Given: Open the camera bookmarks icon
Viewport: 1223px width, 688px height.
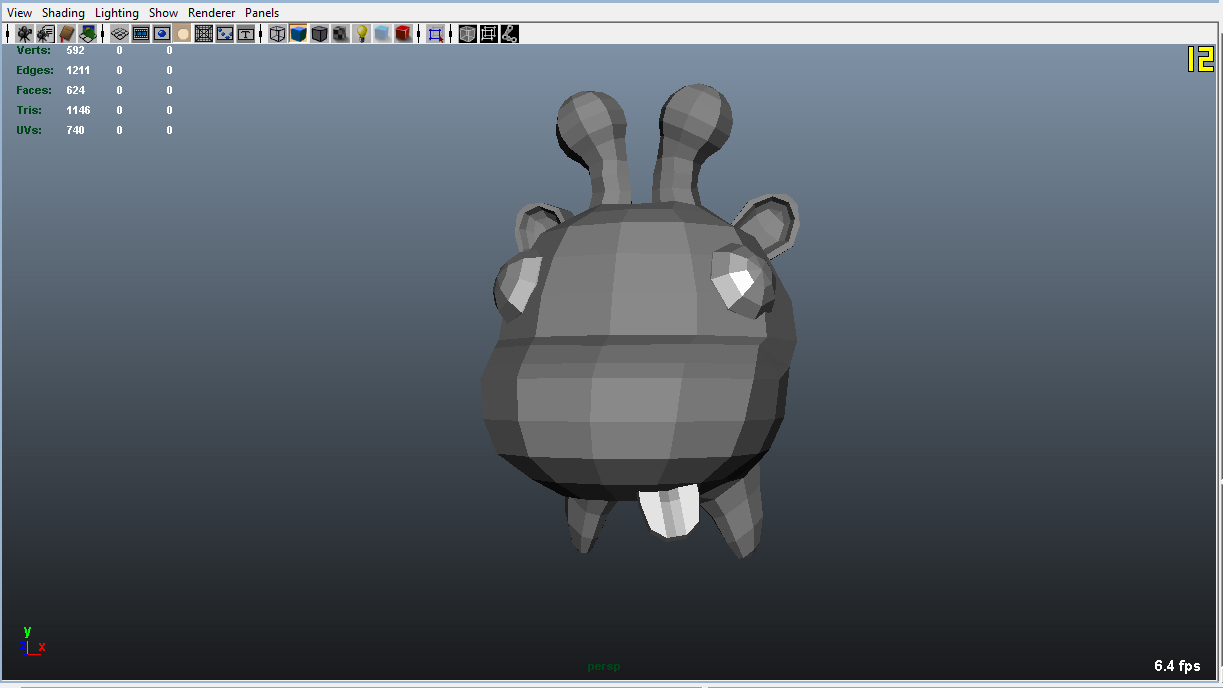Looking at the screenshot, I should 66,33.
